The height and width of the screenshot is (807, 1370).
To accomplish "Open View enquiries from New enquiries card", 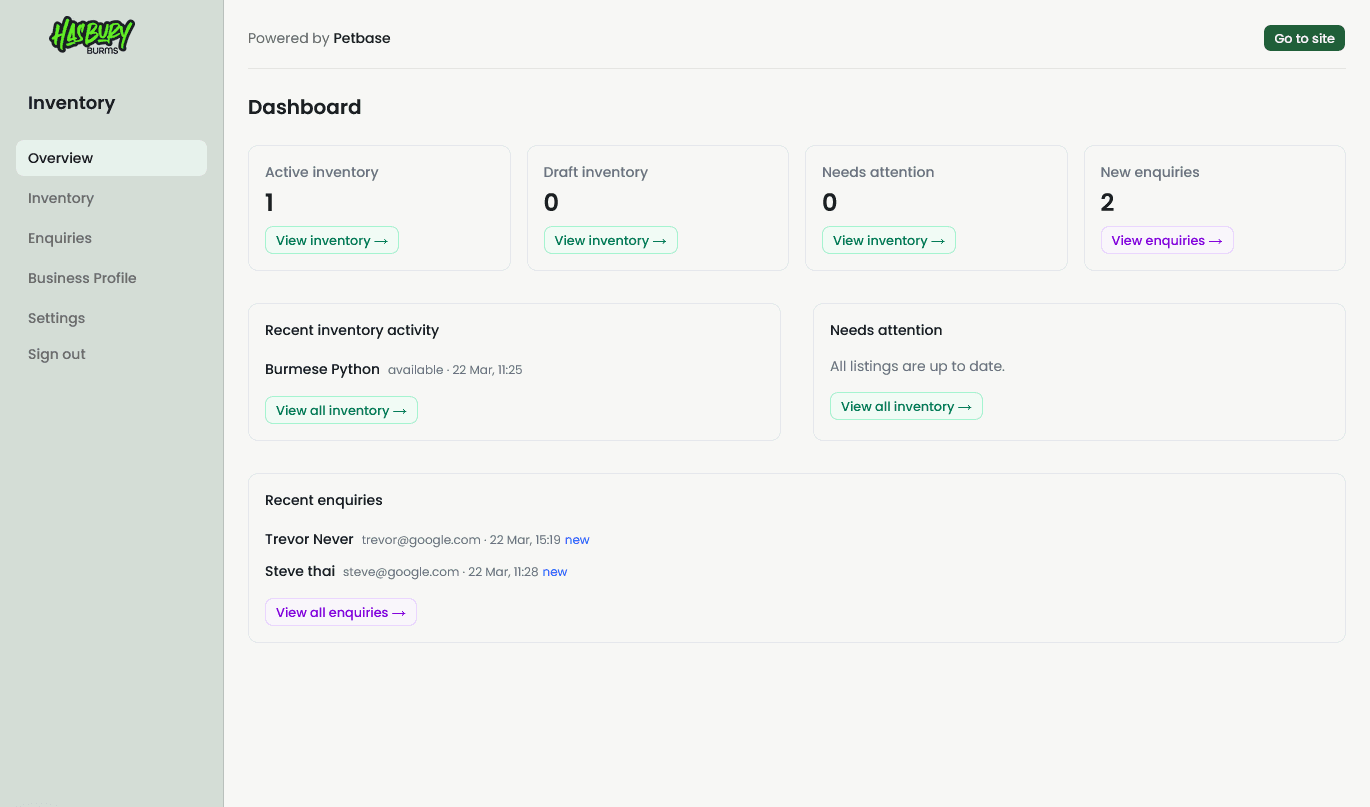I will [x=1166, y=240].
